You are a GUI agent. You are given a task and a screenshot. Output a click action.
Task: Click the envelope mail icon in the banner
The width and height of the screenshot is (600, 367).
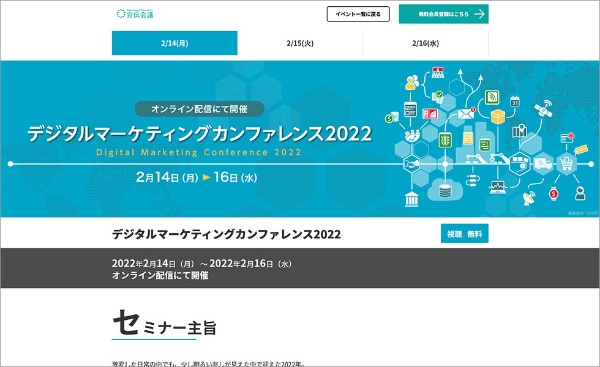click(466, 114)
